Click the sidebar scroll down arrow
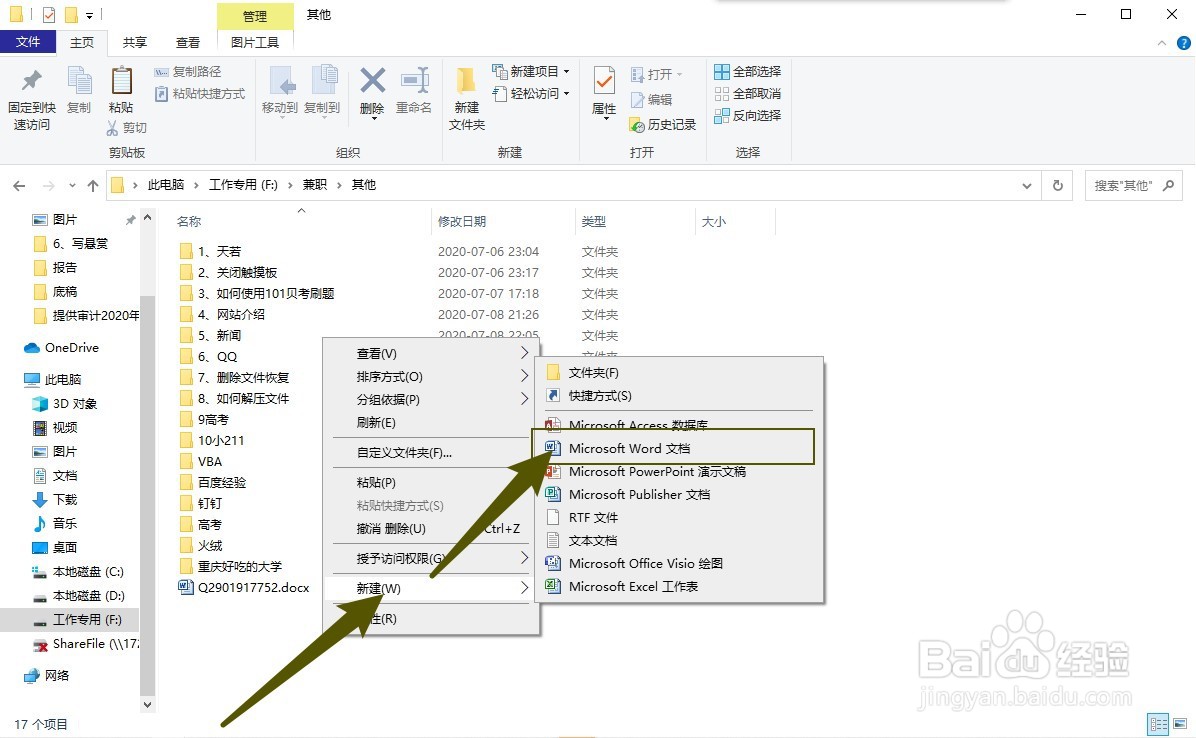Screen dimensions: 1196x738 [147, 705]
